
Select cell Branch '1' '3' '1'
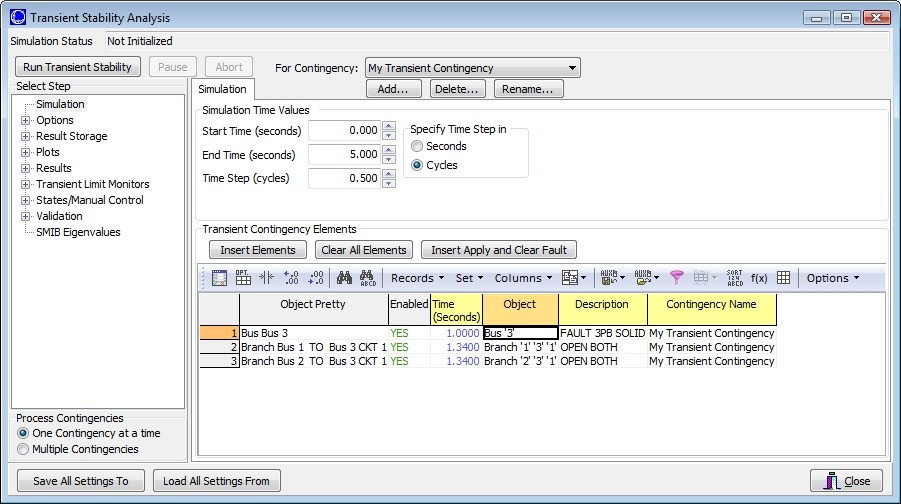point(520,347)
